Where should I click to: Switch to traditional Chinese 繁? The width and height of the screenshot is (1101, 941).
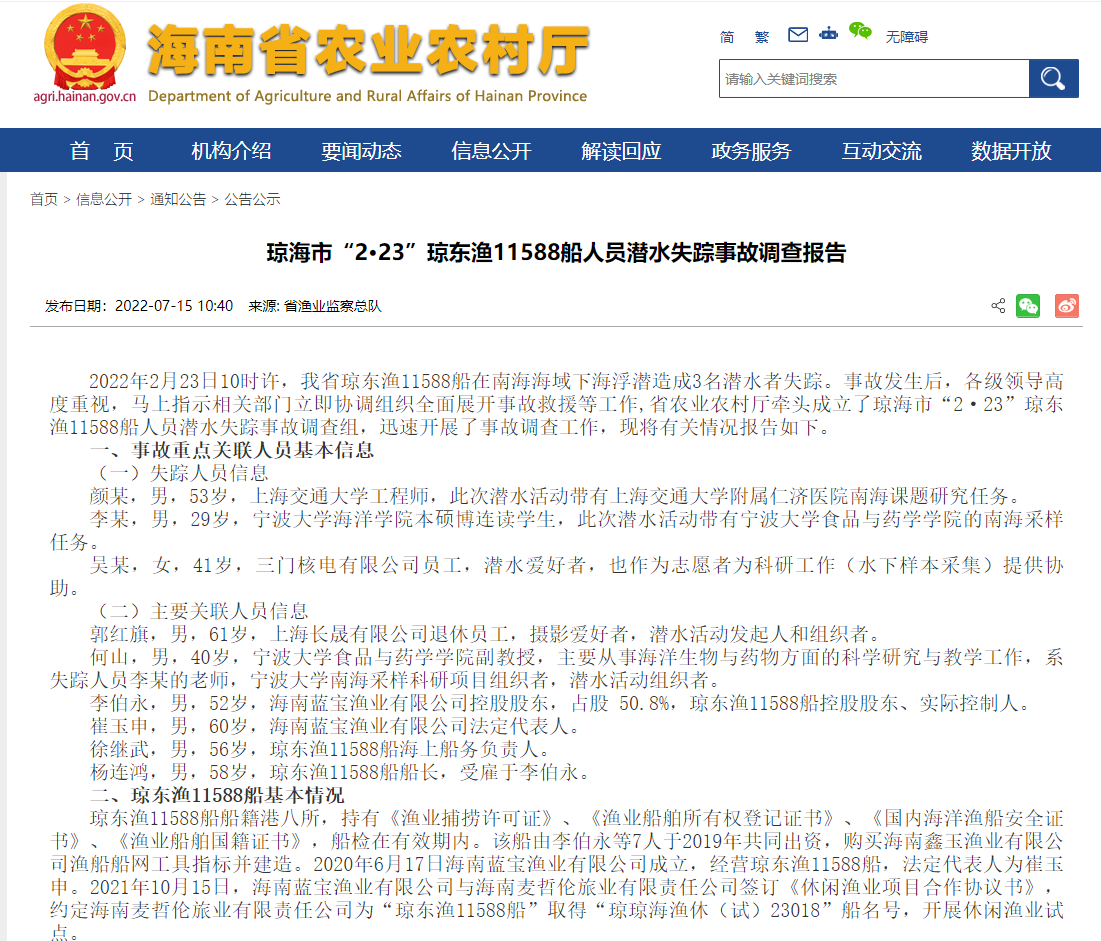pos(762,37)
